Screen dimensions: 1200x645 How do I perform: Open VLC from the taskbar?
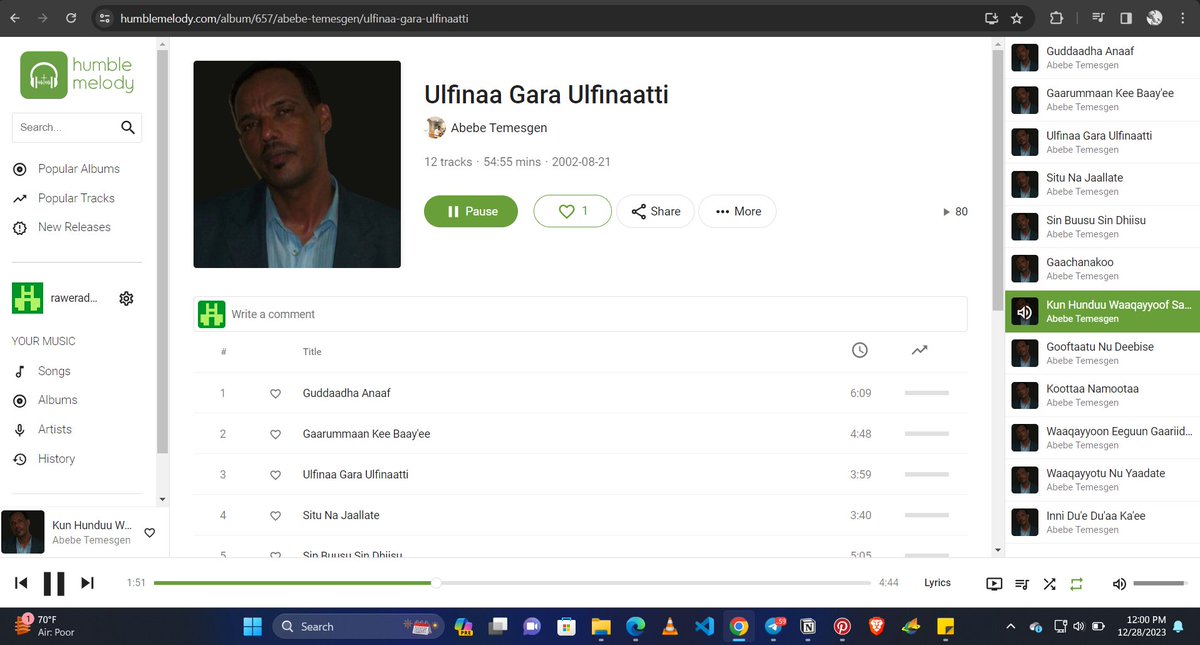[669, 627]
